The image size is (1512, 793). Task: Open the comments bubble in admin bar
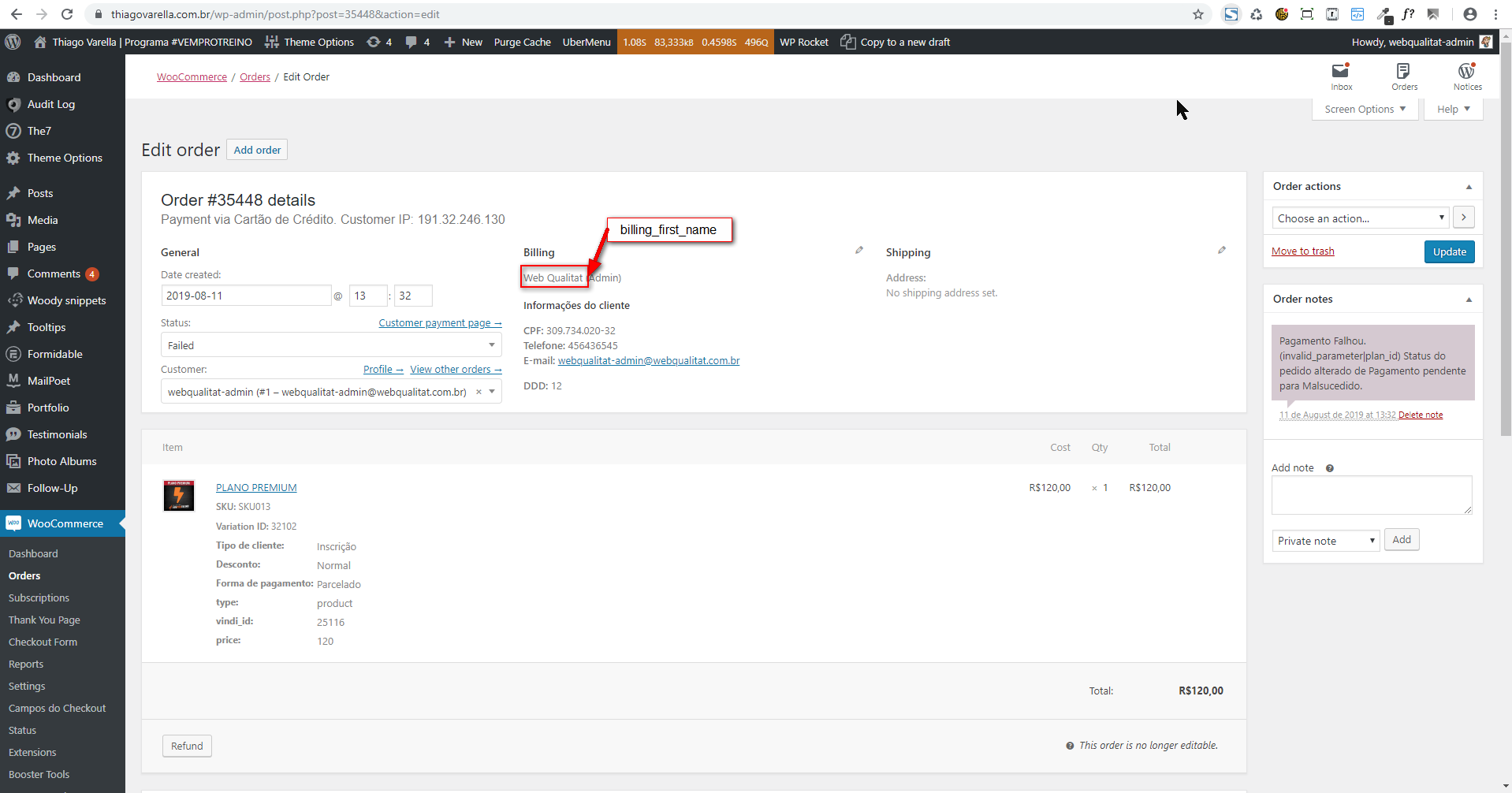click(417, 42)
